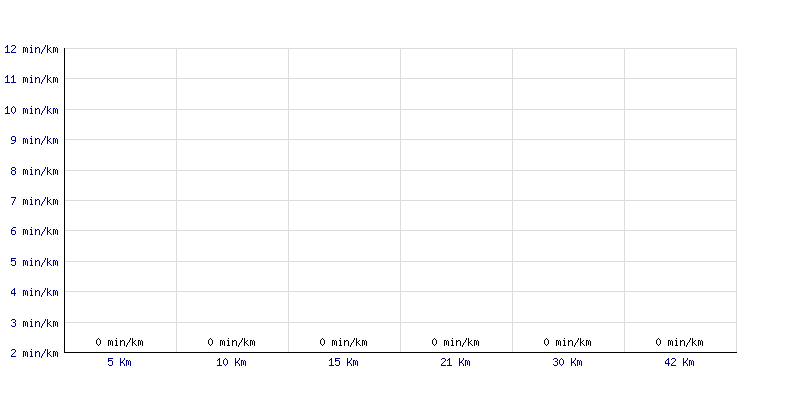Click the 15 Km axis label

343,363
